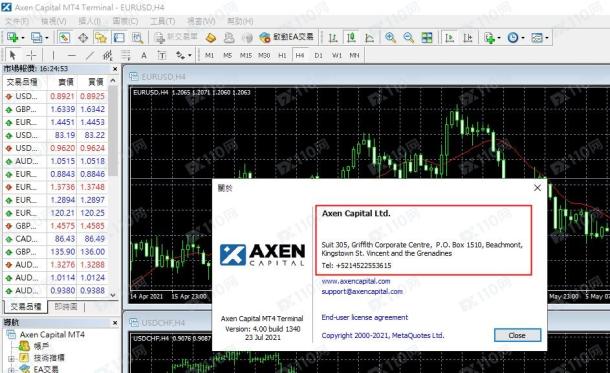Open the Charts (C) menu
The height and width of the screenshot is (373, 610).
click(125, 21)
